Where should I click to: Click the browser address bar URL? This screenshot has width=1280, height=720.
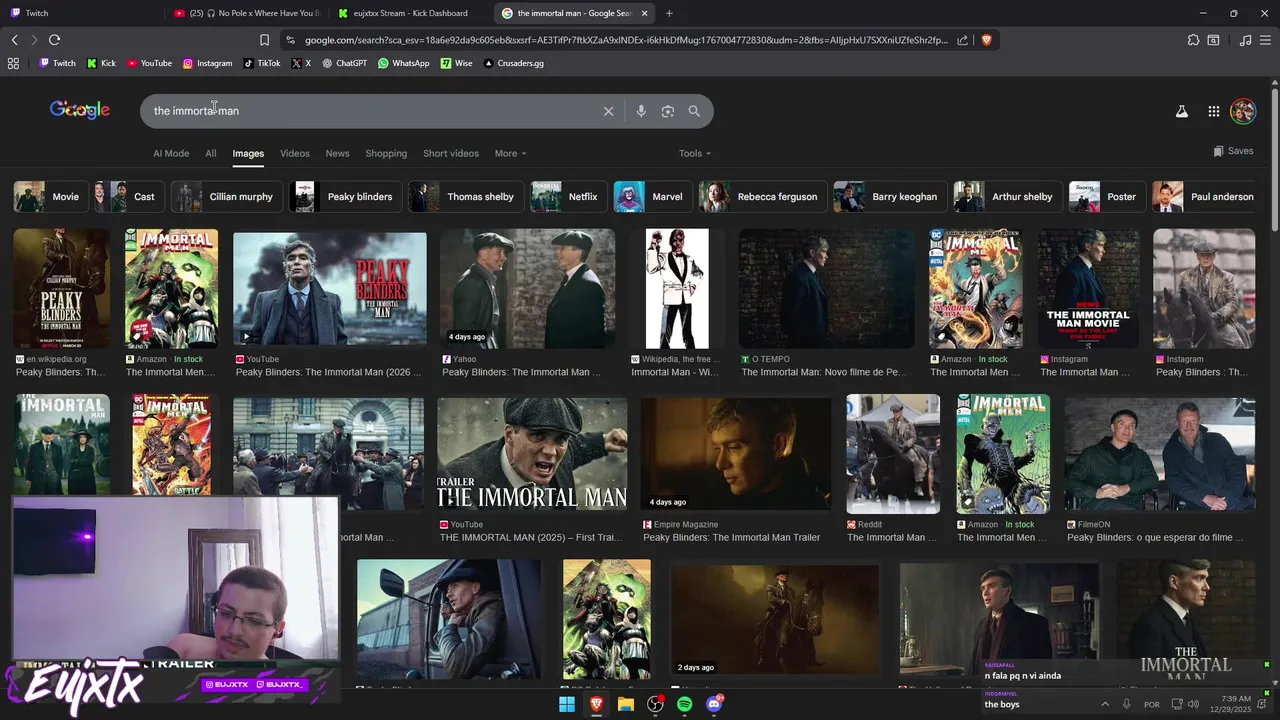(x=625, y=40)
